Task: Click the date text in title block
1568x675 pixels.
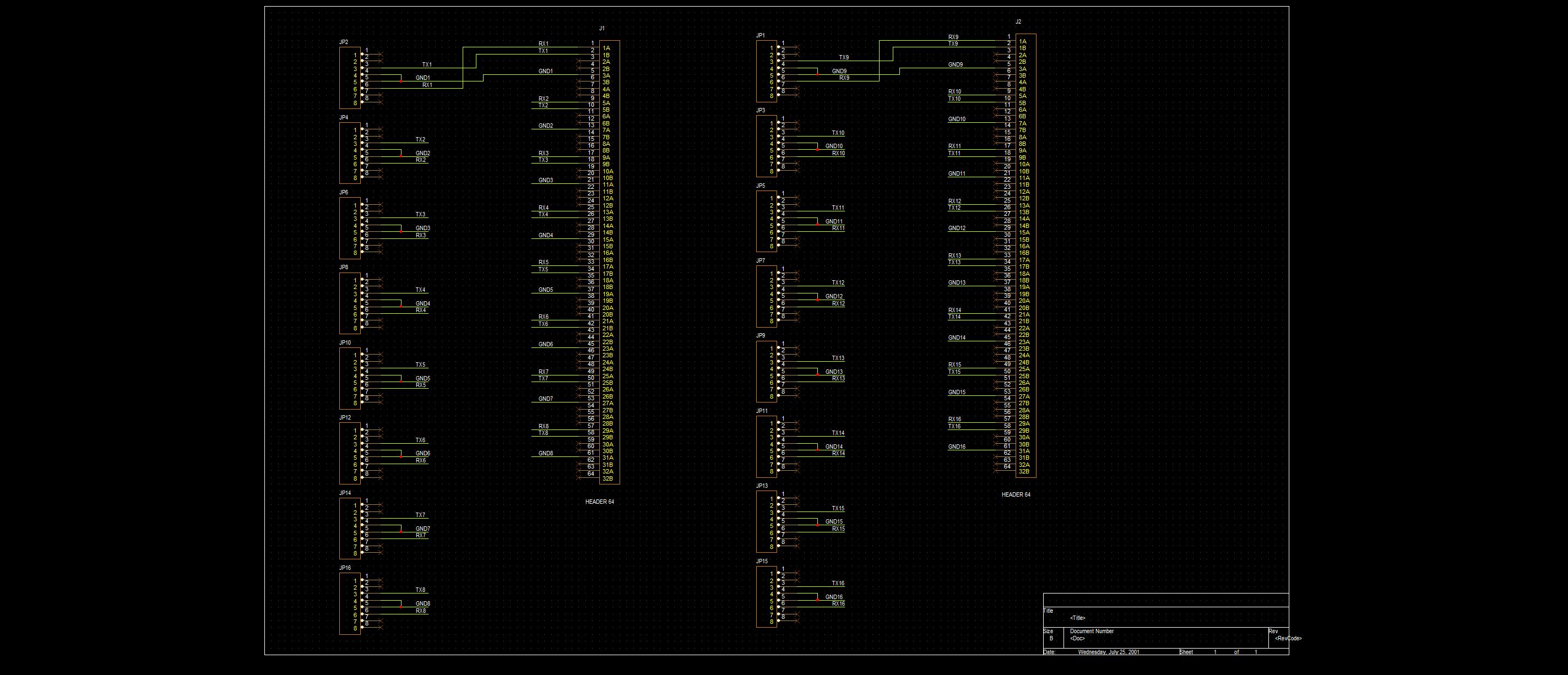Action: pyautogui.click(x=1109, y=652)
